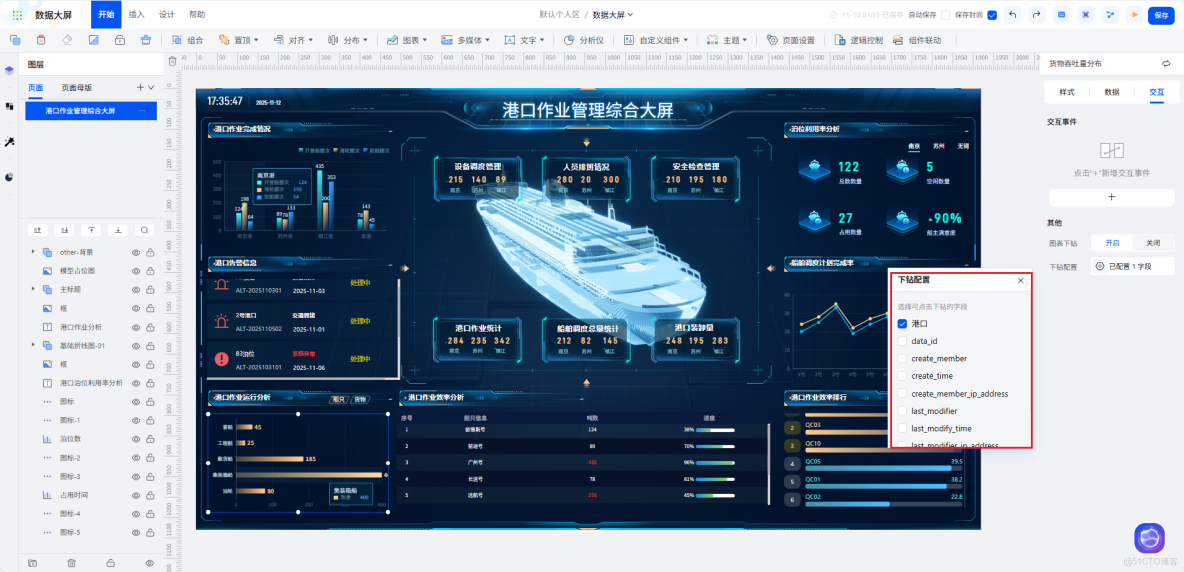Check the data_id field checkbox

point(902,341)
